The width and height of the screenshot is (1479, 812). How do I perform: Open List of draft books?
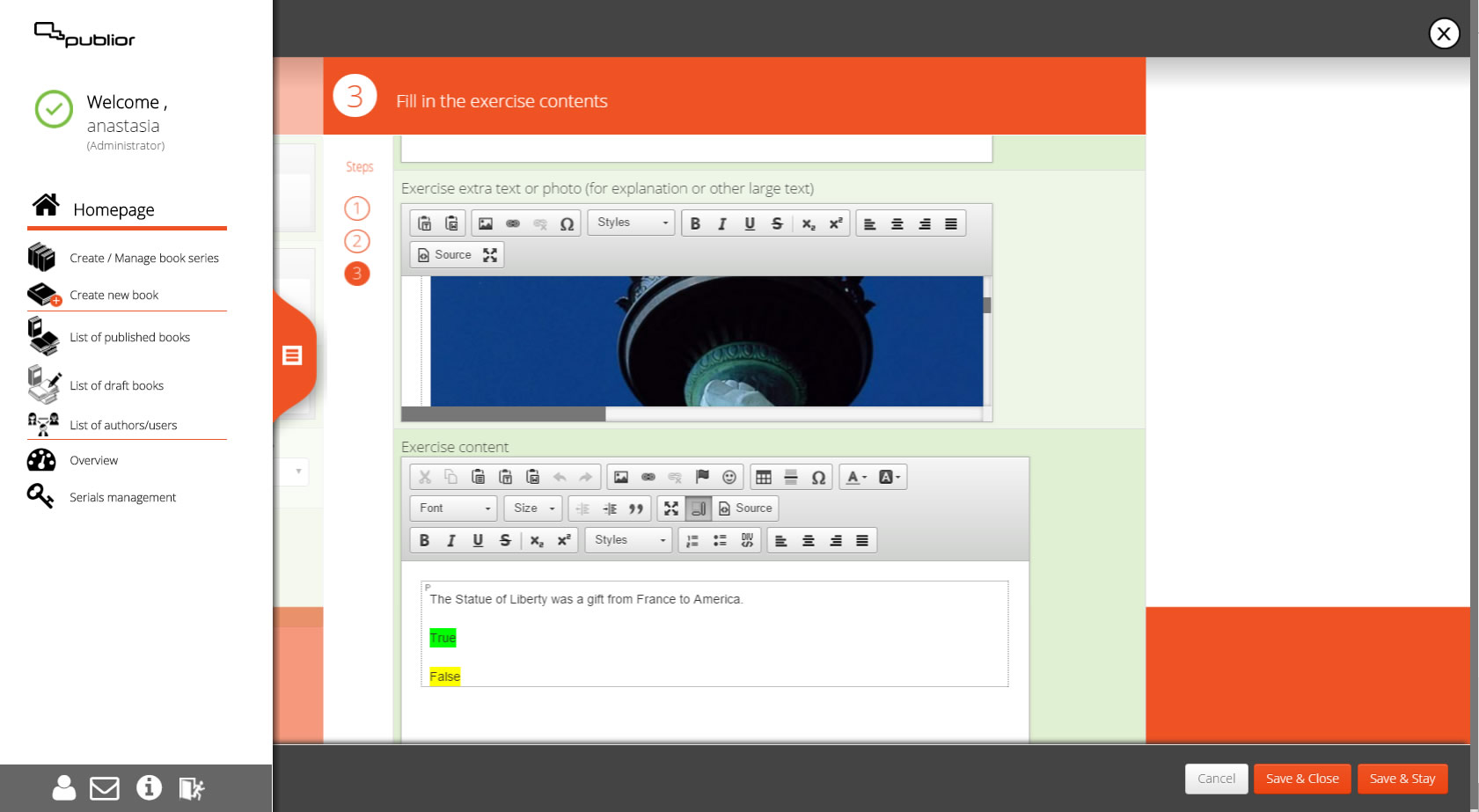(x=116, y=385)
